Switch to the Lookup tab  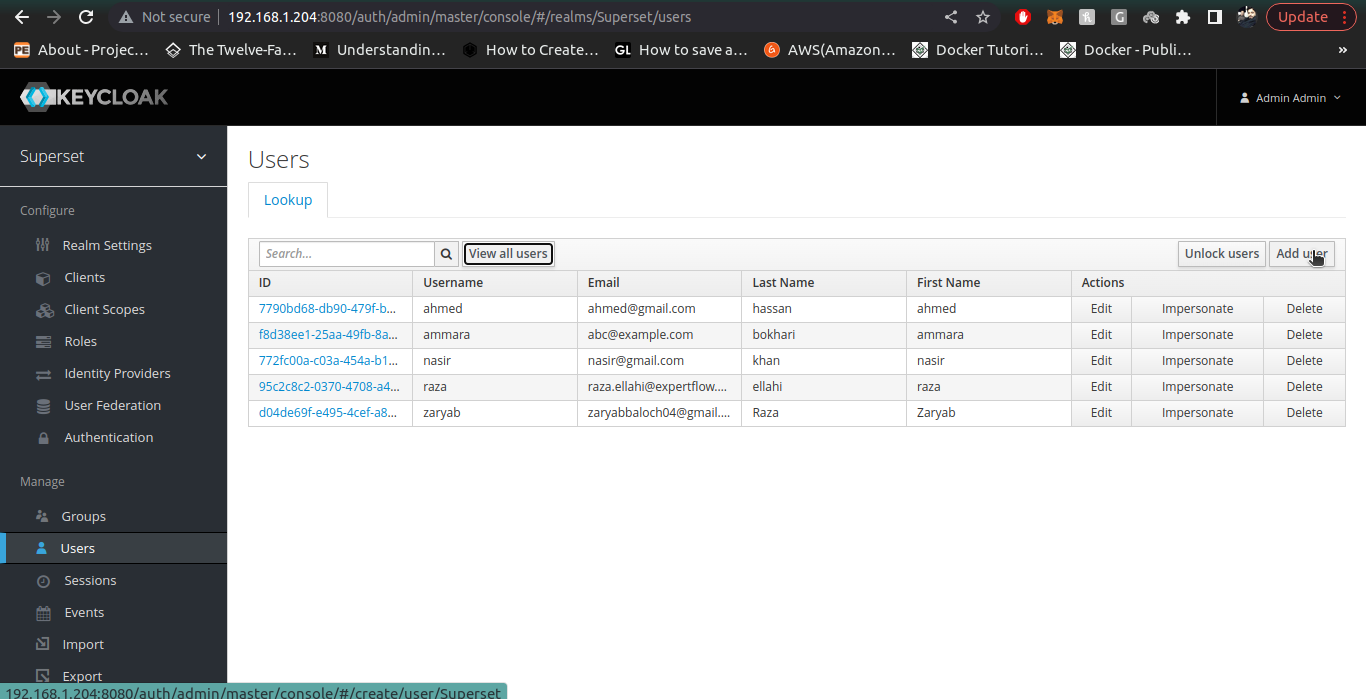[288, 199]
